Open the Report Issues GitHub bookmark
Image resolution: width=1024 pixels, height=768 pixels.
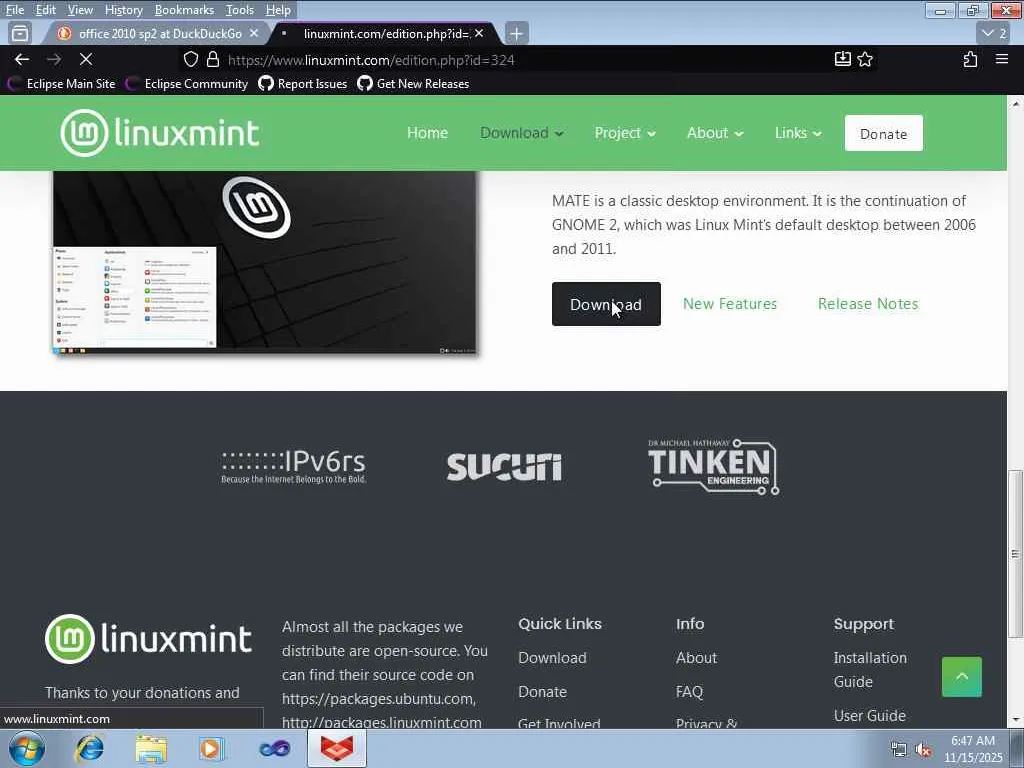coord(303,84)
